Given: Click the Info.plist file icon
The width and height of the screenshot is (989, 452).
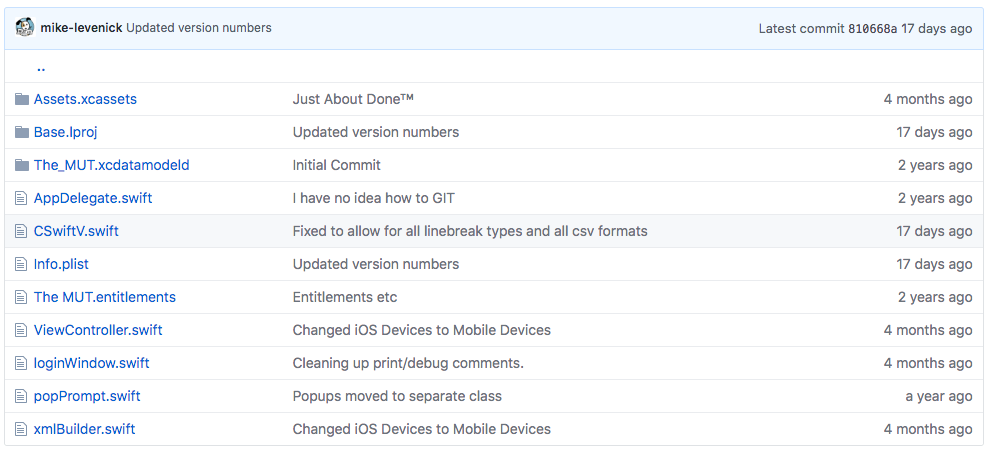Looking at the screenshot, I should pyautogui.click(x=21, y=264).
